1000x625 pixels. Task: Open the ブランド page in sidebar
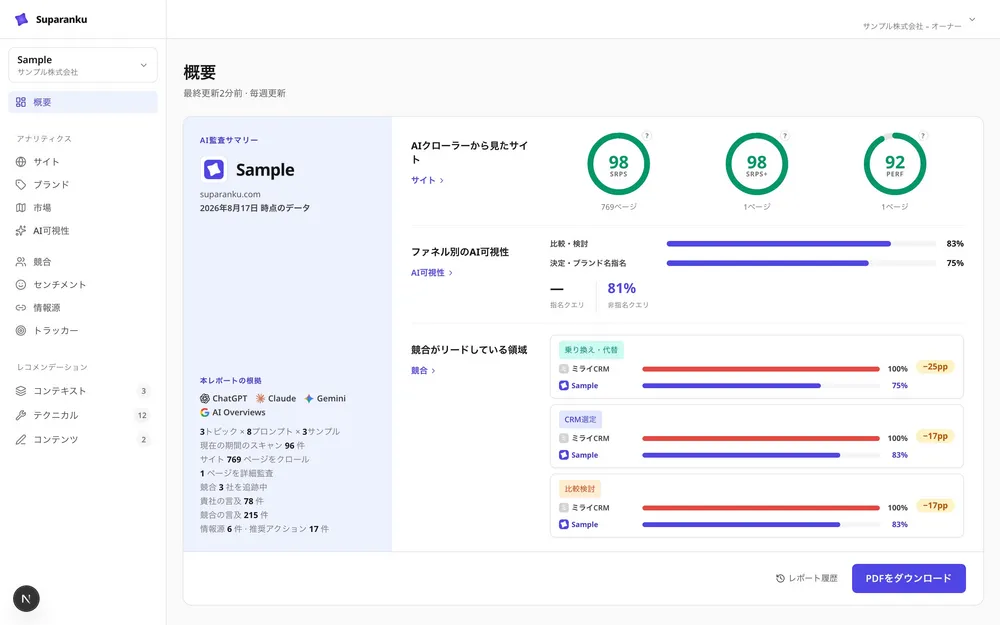click(x=83, y=184)
